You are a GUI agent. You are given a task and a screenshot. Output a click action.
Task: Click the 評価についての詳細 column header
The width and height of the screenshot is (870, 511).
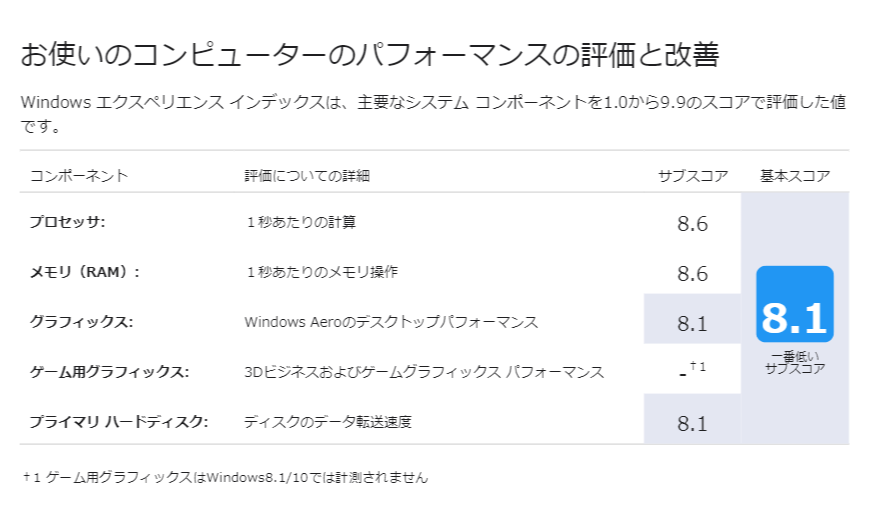(307, 176)
